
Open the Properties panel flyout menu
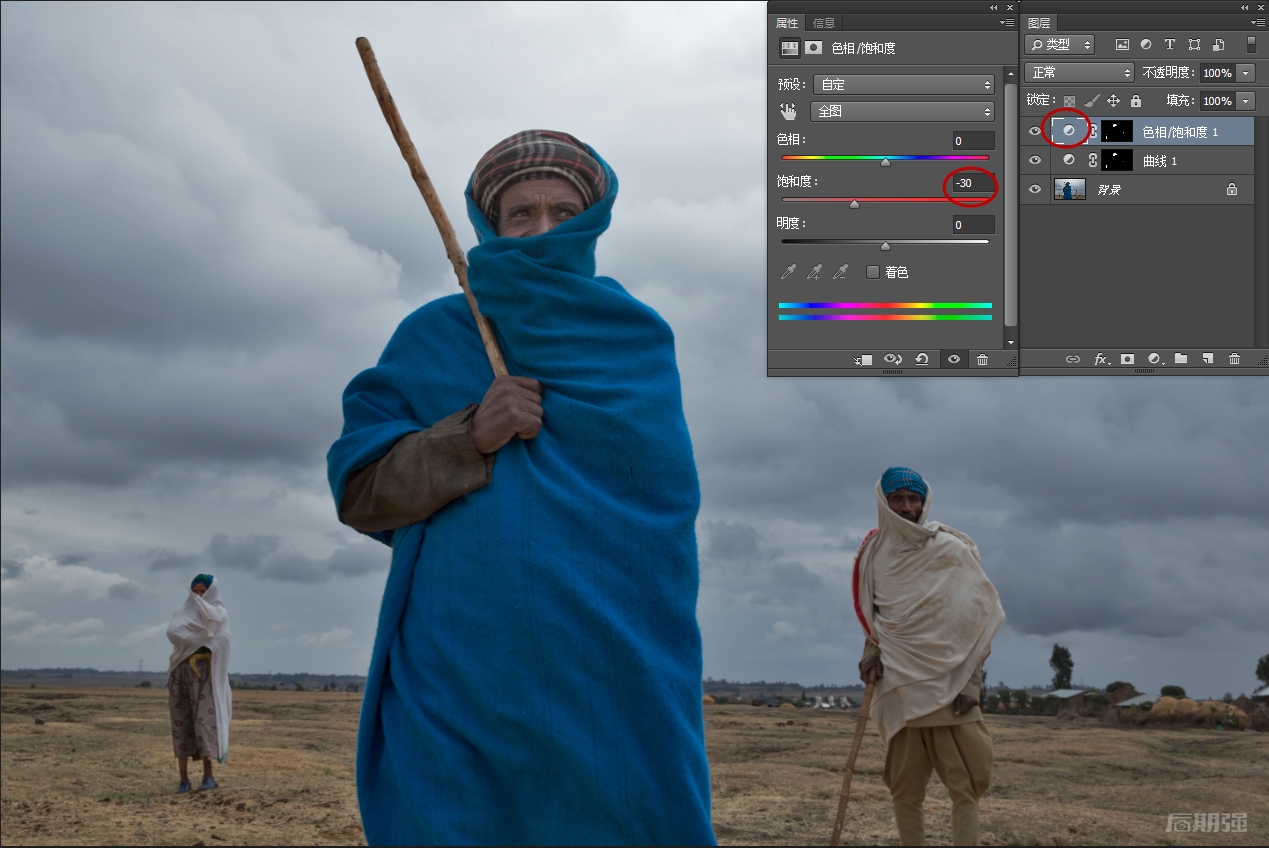point(1006,23)
